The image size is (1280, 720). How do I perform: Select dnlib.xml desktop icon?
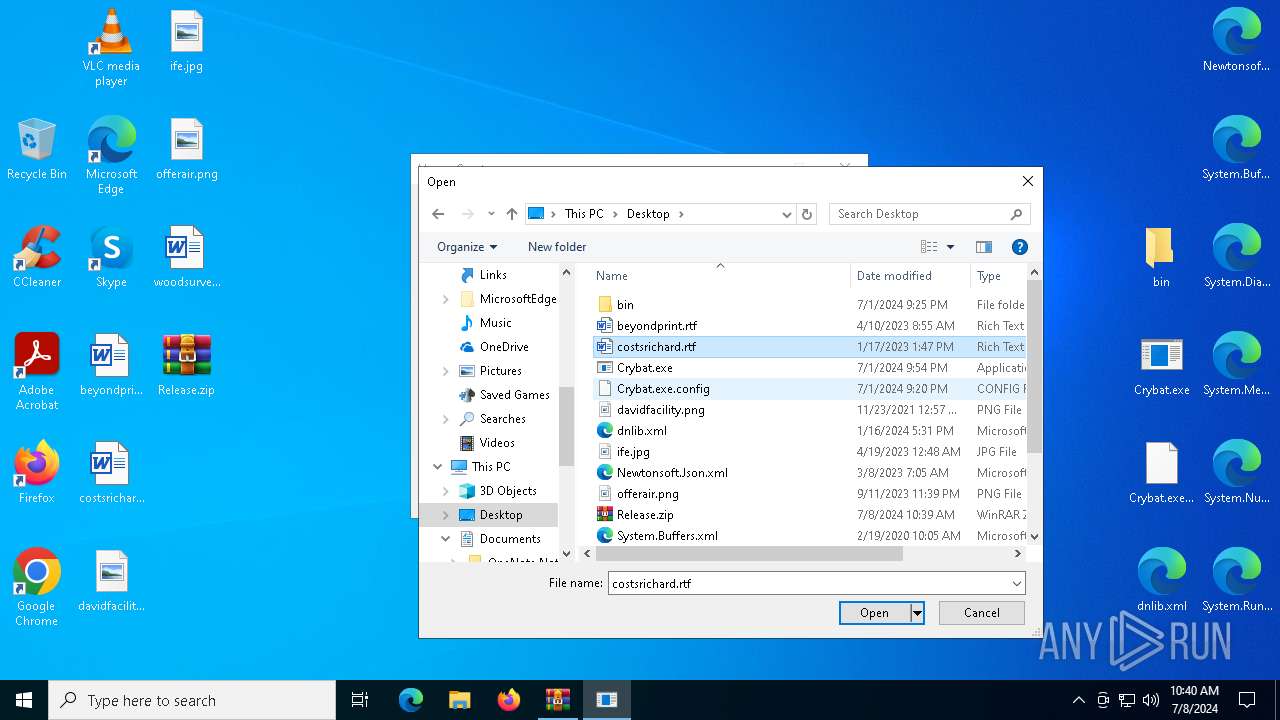[1161, 580]
